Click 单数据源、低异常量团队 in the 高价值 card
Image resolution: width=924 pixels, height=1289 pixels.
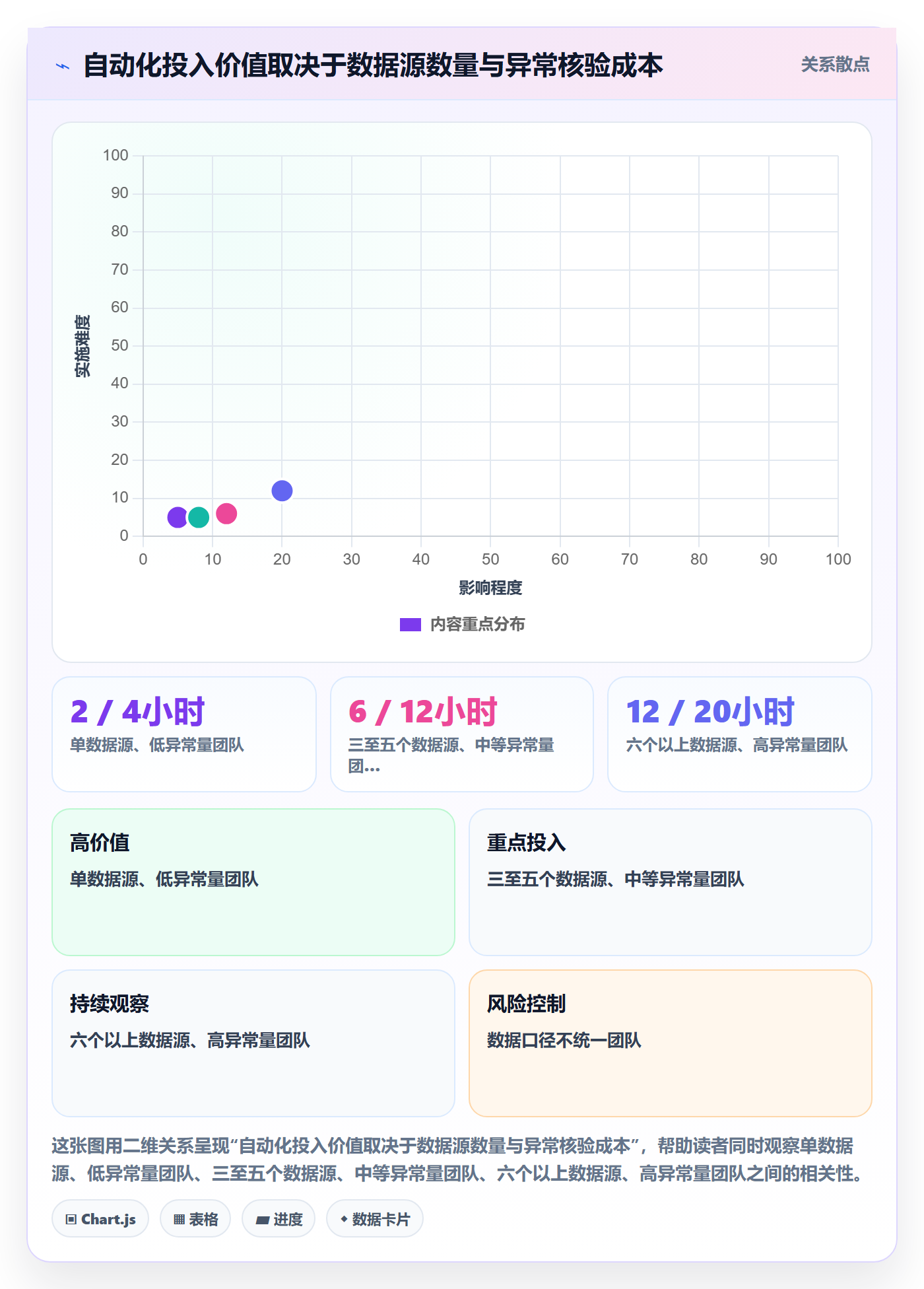click(164, 880)
